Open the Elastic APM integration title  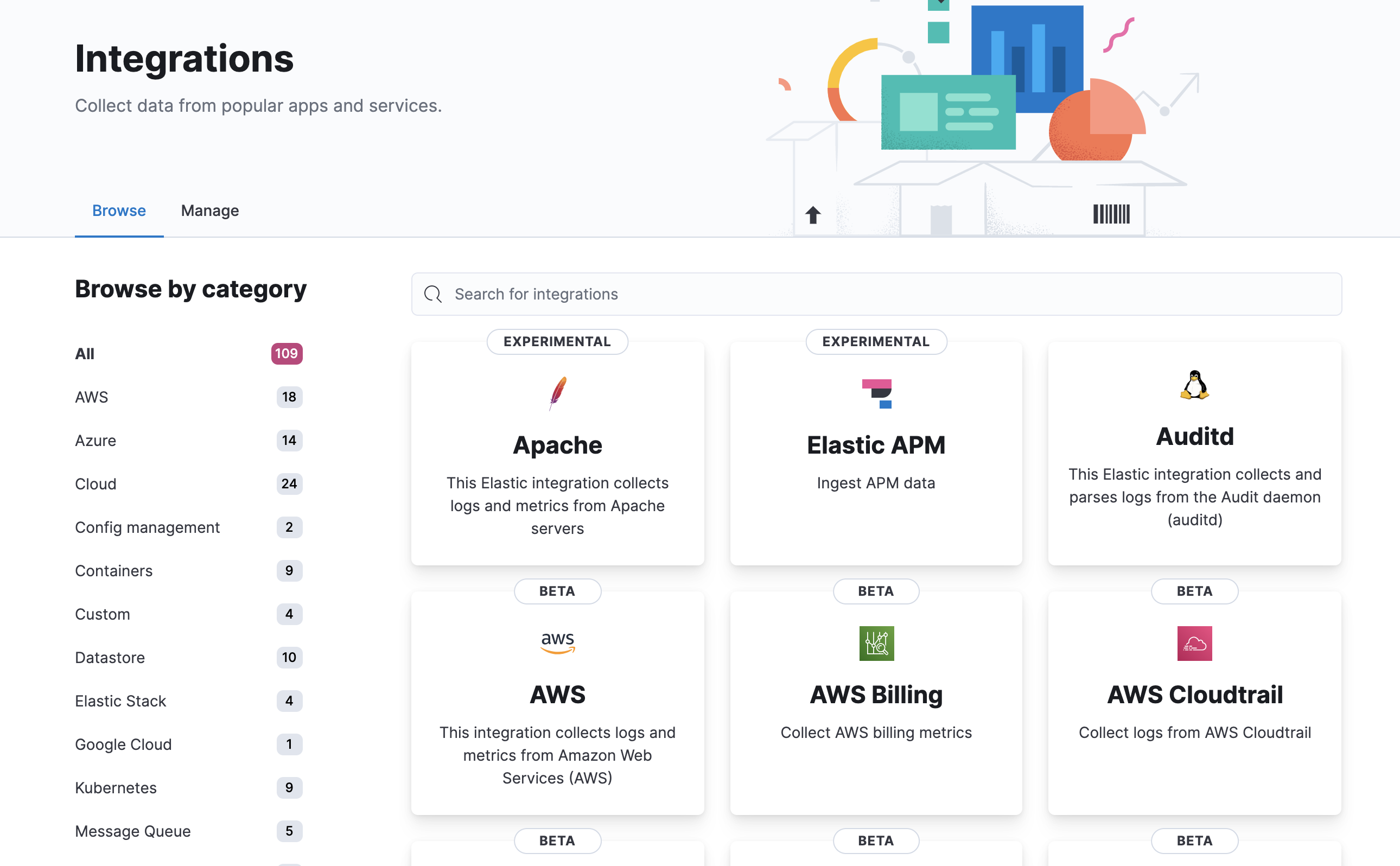point(876,445)
